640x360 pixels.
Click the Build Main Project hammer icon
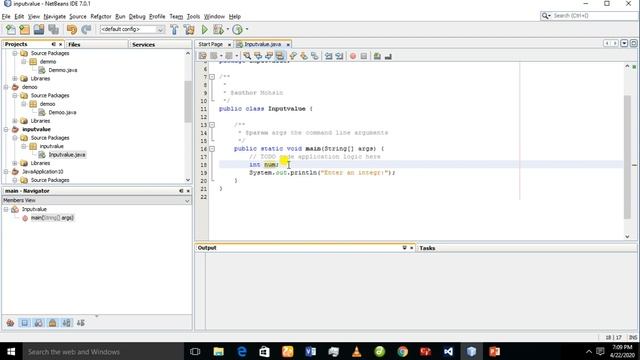pyautogui.click(x=174, y=29)
